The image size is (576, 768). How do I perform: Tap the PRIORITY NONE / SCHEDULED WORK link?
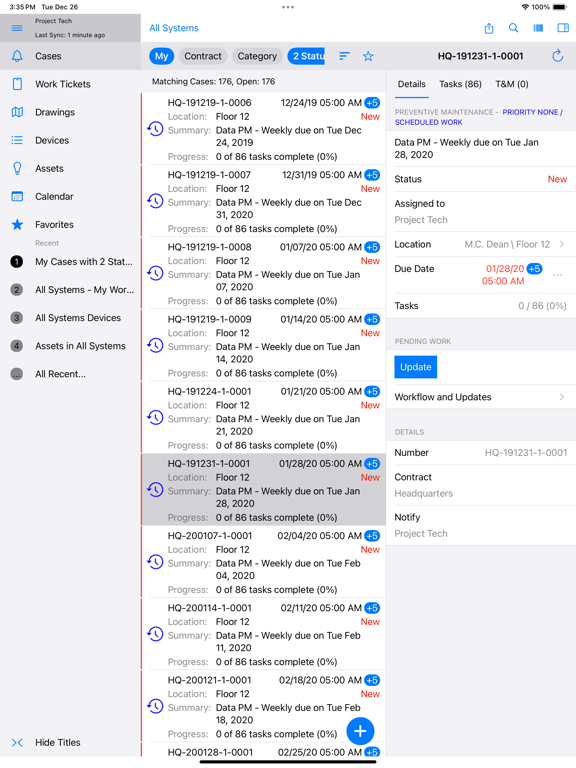479,117
